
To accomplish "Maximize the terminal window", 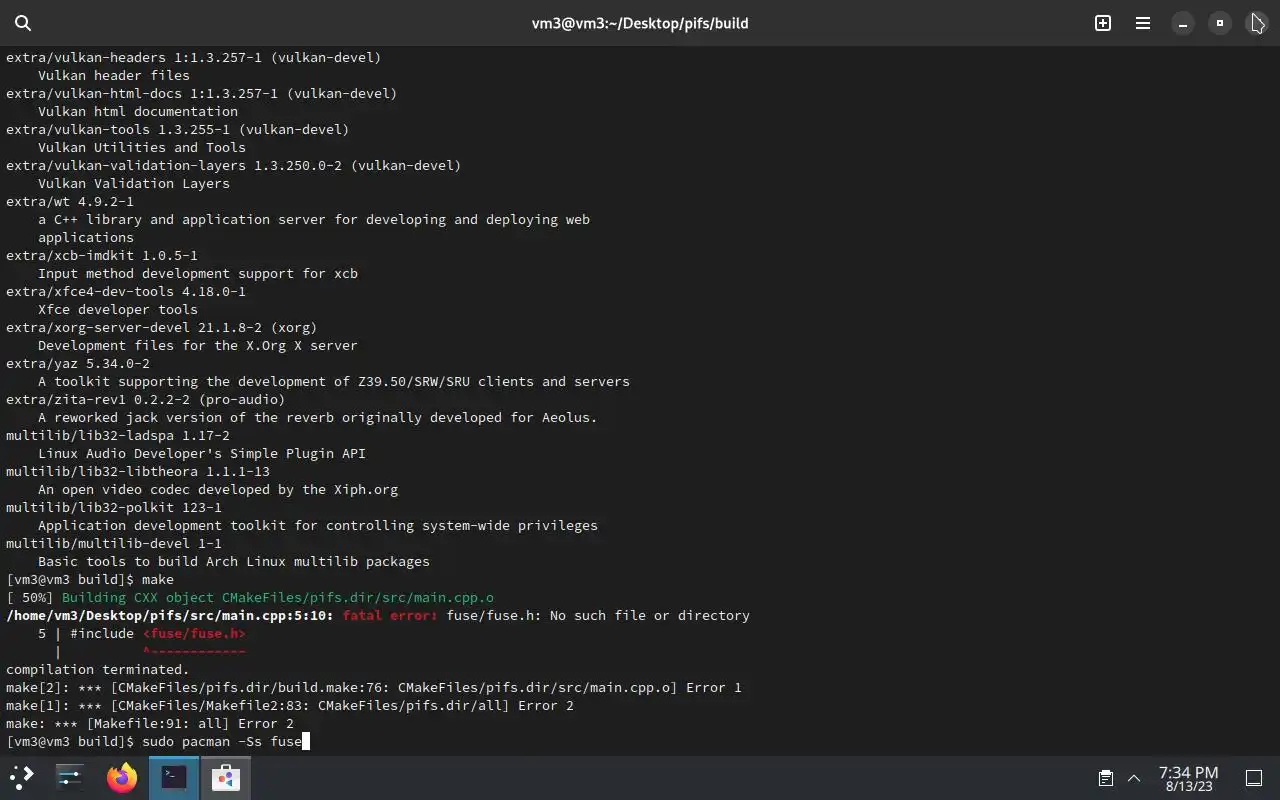I will tap(1219, 23).
